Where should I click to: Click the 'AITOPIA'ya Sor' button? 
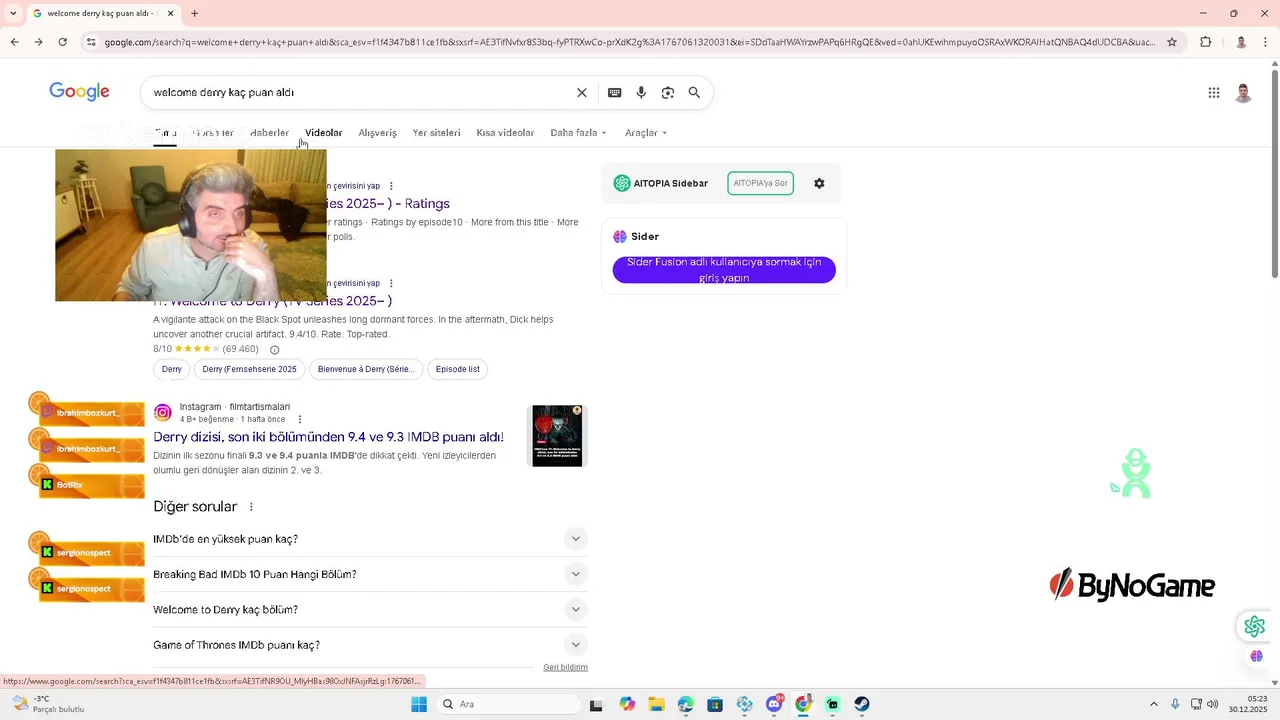[x=760, y=183]
